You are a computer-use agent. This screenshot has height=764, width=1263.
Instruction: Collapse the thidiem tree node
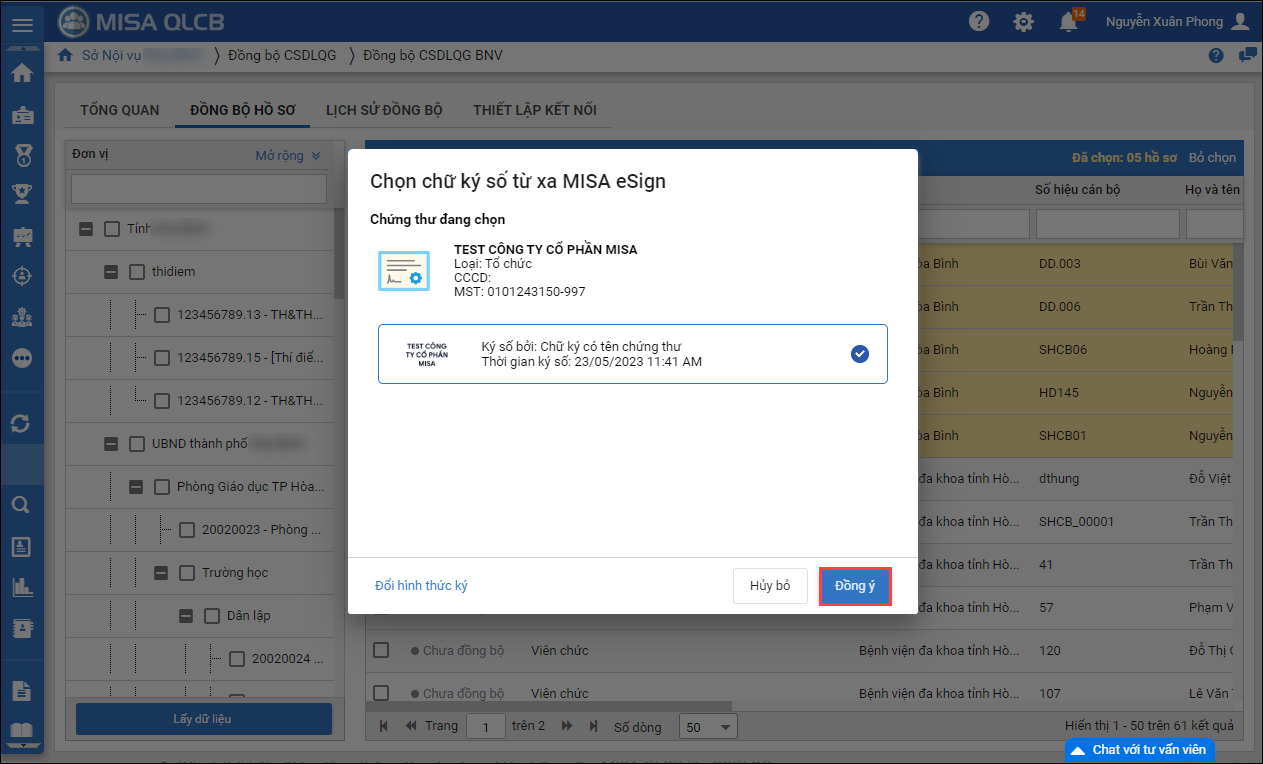point(111,272)
